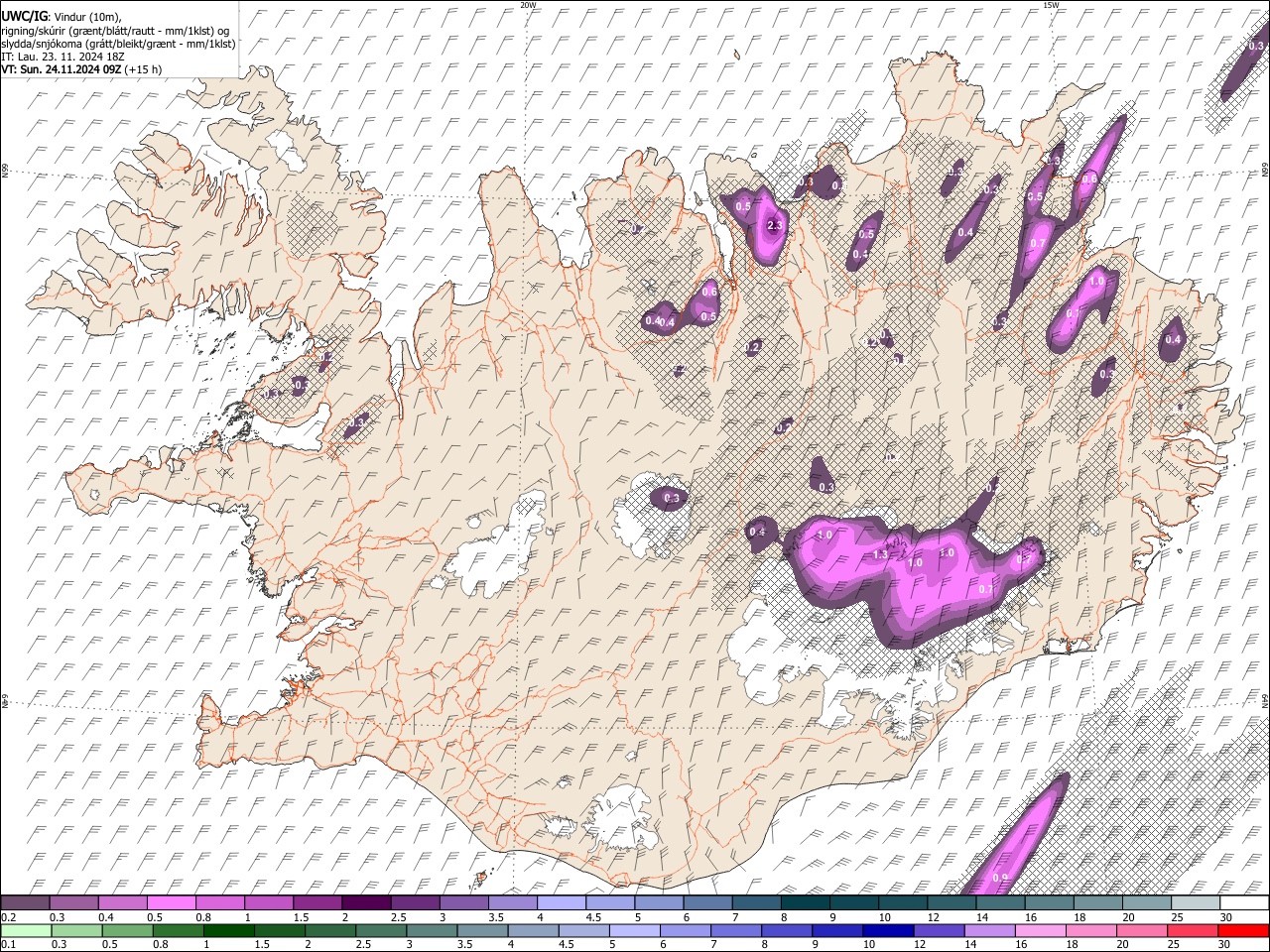Image resolution: width=1270 pixels, height=952 pixels.
Task: Click the pink 16 swatch in the rain scale
Action: (x=1042, y=930)
